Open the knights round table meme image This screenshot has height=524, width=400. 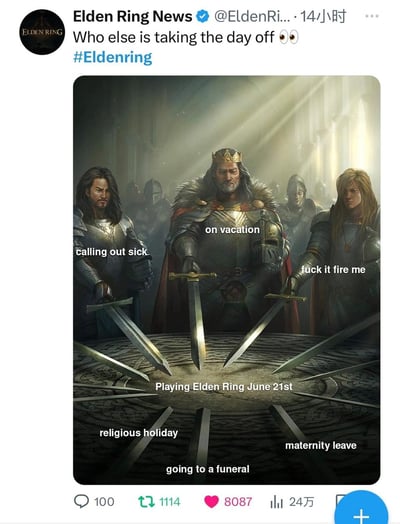click(227, 280)
